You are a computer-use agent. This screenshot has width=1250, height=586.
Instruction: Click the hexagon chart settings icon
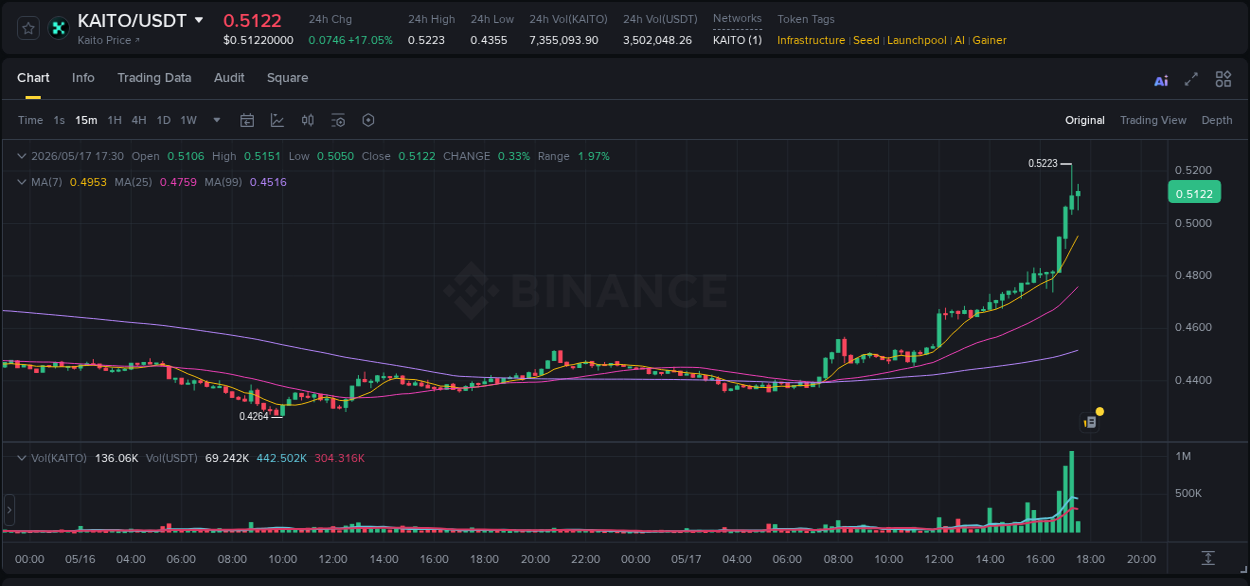click(x=368, y=120)
